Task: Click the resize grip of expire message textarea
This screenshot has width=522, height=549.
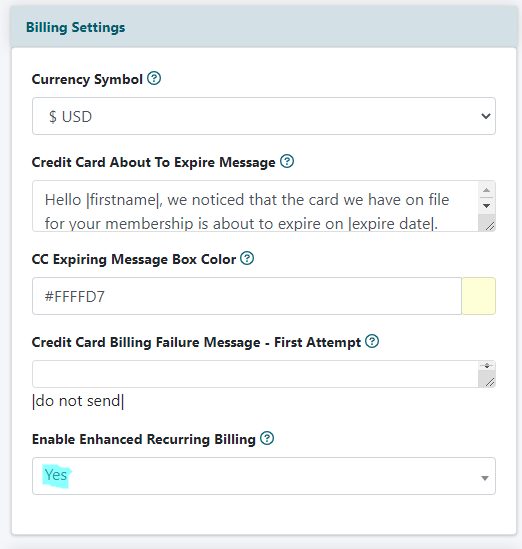Action: (x=490, y=227)
